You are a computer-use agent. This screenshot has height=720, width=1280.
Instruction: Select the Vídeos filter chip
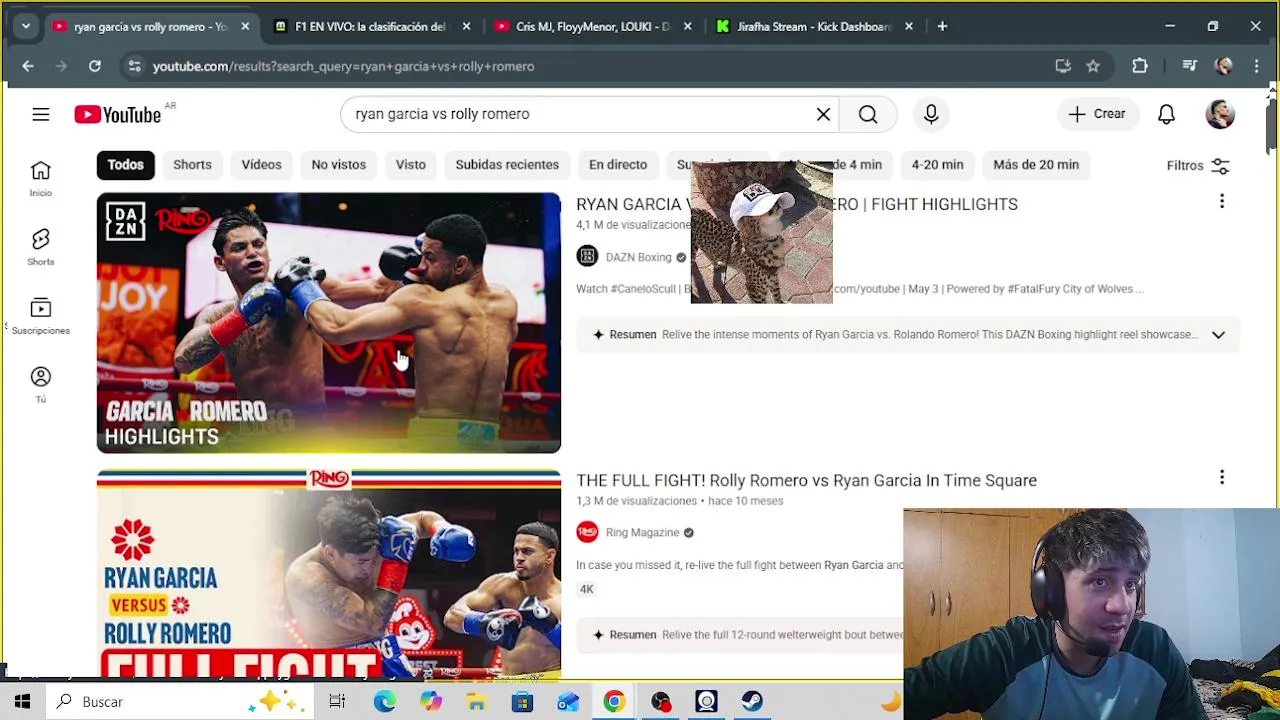click(x=261, y=164)
